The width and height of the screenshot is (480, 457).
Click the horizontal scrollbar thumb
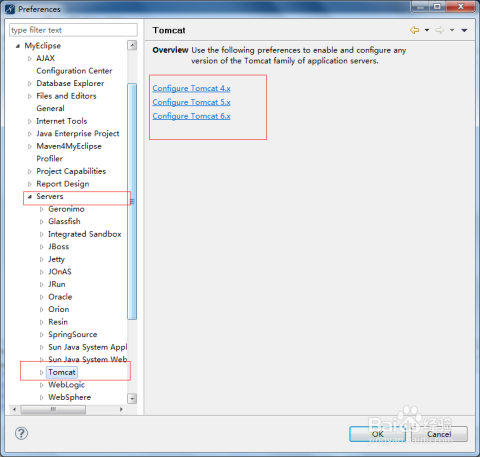53,409
